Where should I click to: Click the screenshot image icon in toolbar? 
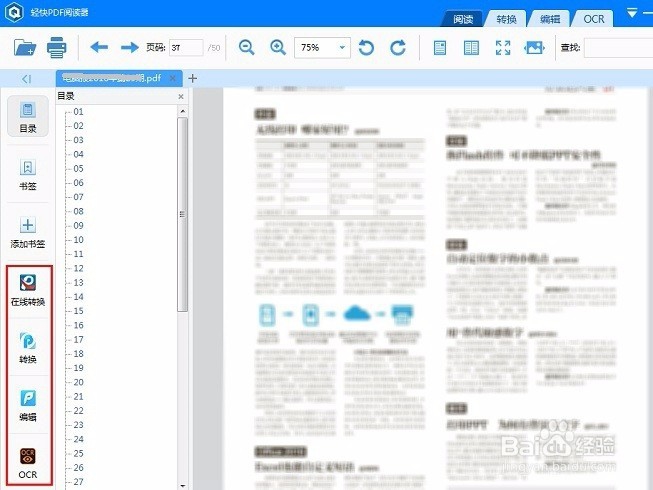[534, 48]
